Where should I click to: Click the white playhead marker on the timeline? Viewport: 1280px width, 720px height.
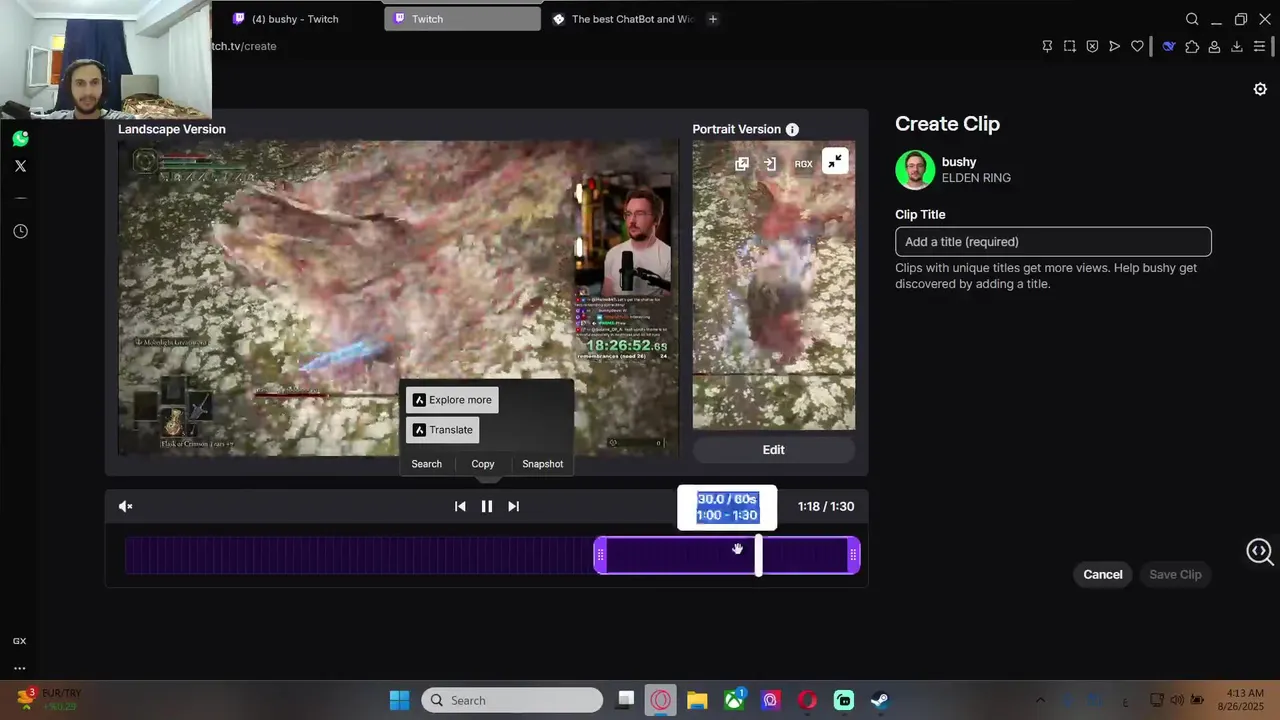[758, 555]
